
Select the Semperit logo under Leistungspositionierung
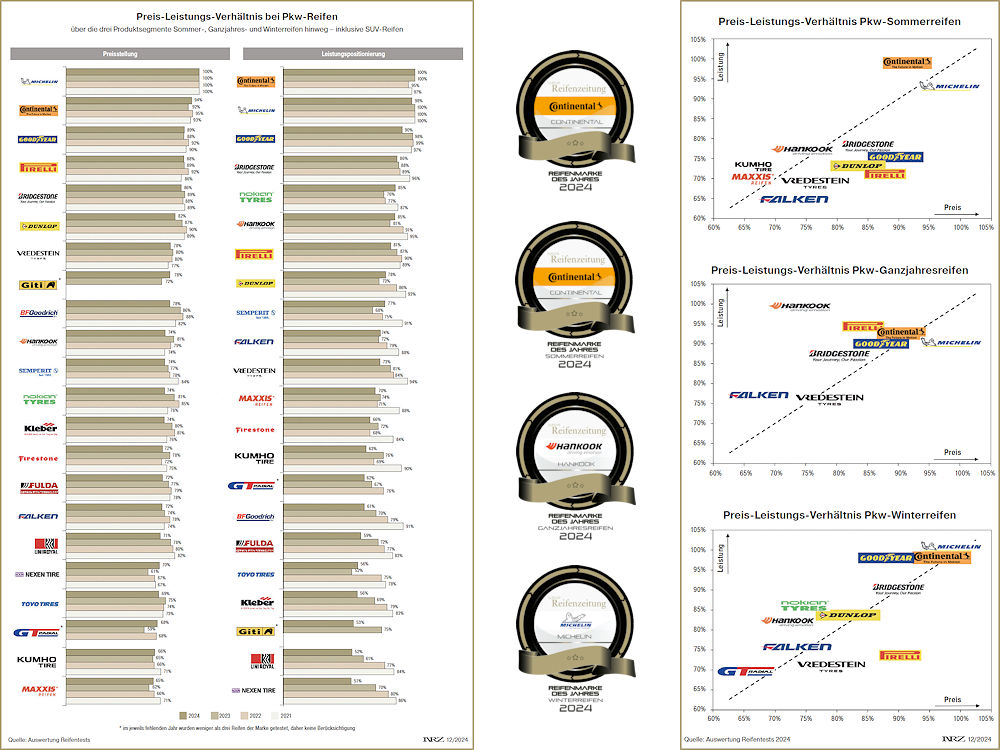pos(256,313)
